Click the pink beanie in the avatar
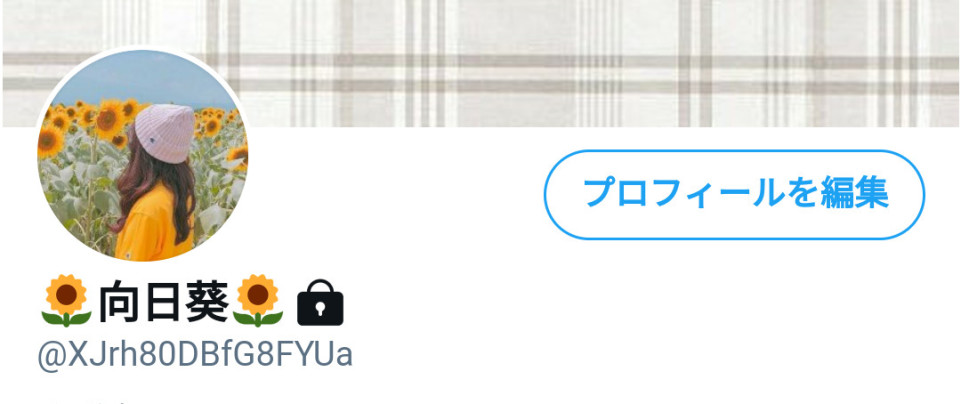Viewport: 960px width, 404px height. (164, 133)
